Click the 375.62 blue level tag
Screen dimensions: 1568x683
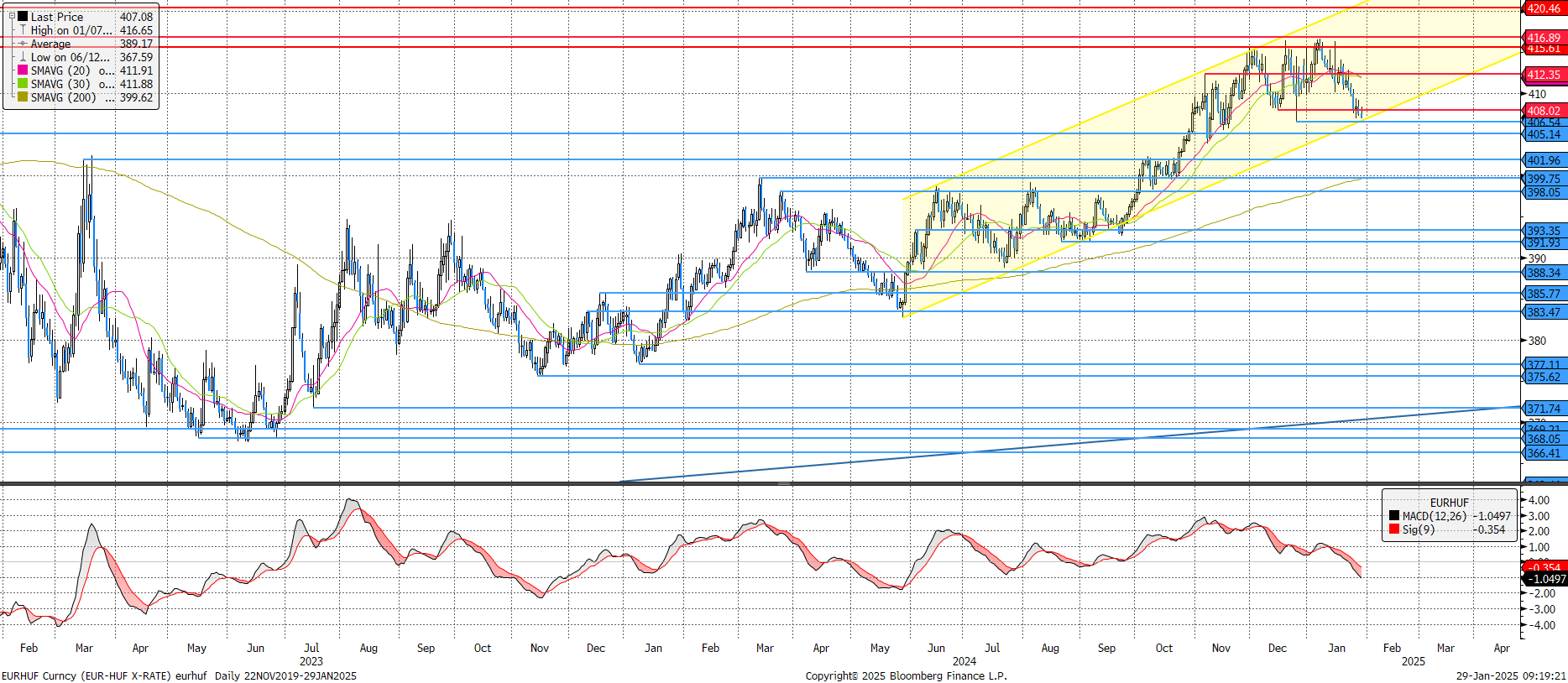click(1544, 377)
